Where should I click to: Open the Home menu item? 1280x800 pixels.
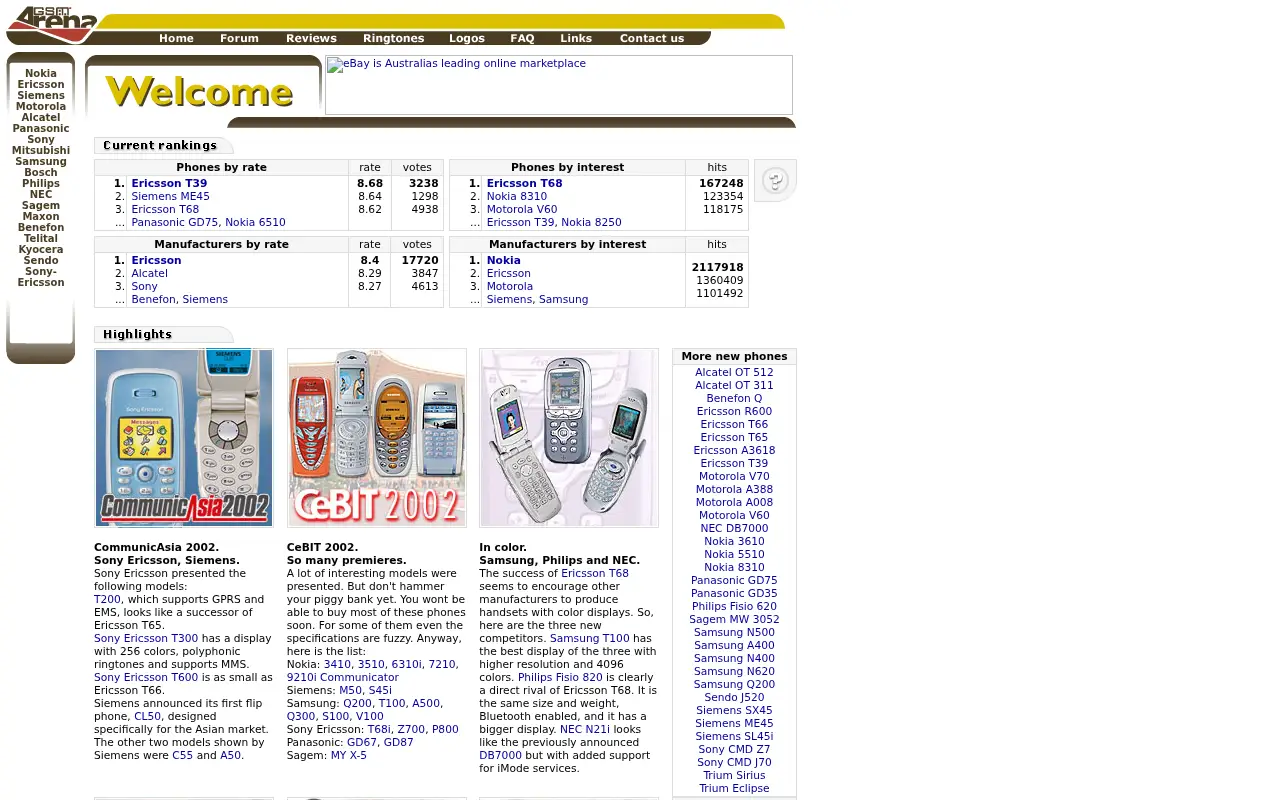pyautogui.click(x=176, y=38)
